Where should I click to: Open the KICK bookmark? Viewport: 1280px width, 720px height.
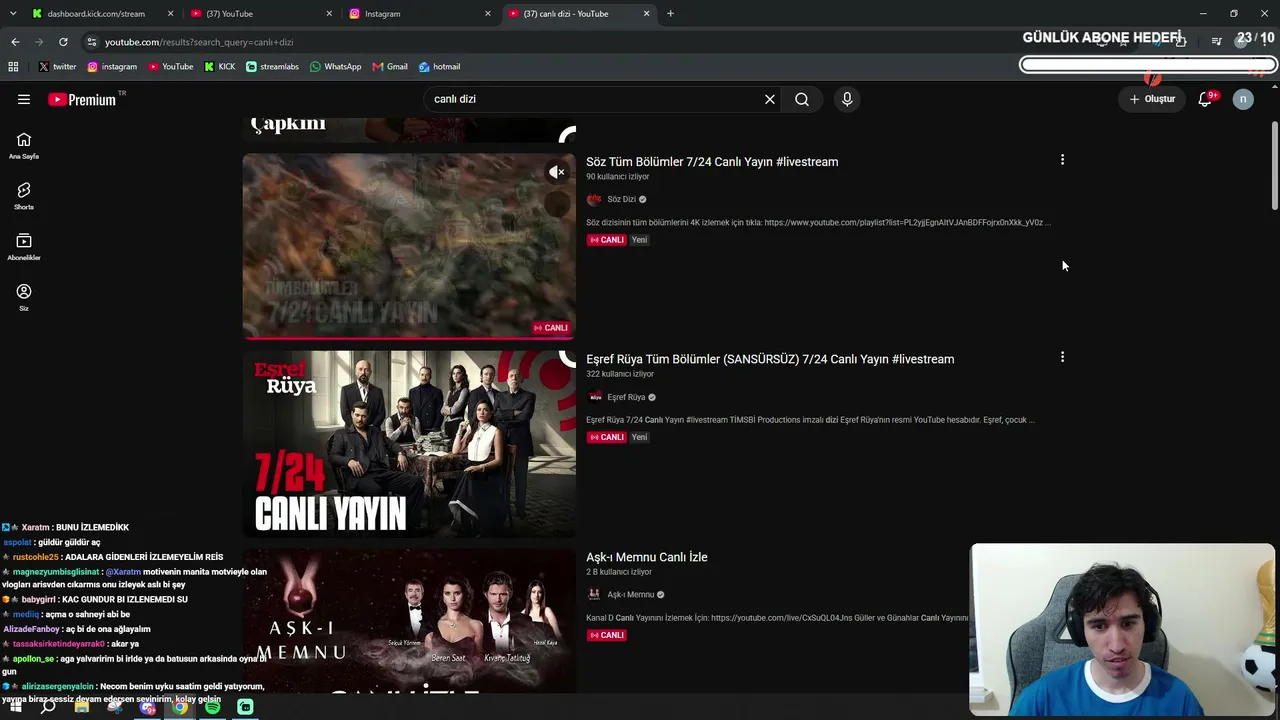pyautogui.click(x=220, y=67)
